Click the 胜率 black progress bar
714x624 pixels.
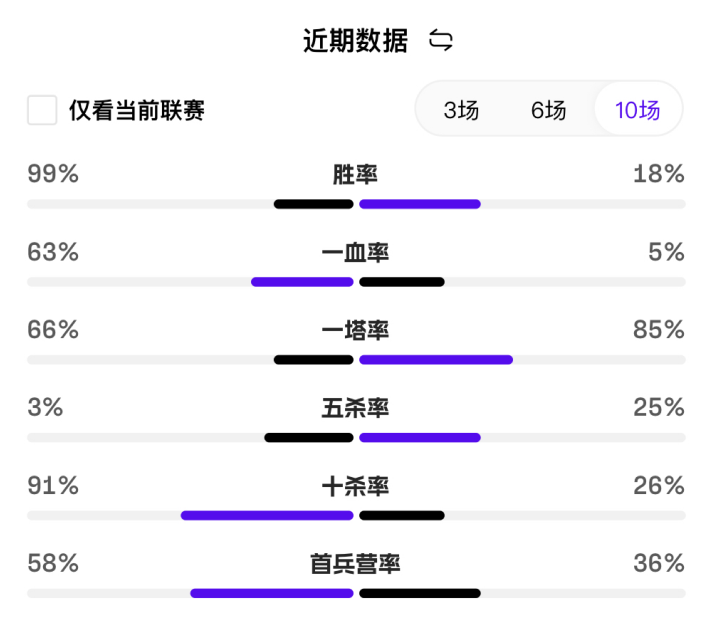[x=313, y=204]
